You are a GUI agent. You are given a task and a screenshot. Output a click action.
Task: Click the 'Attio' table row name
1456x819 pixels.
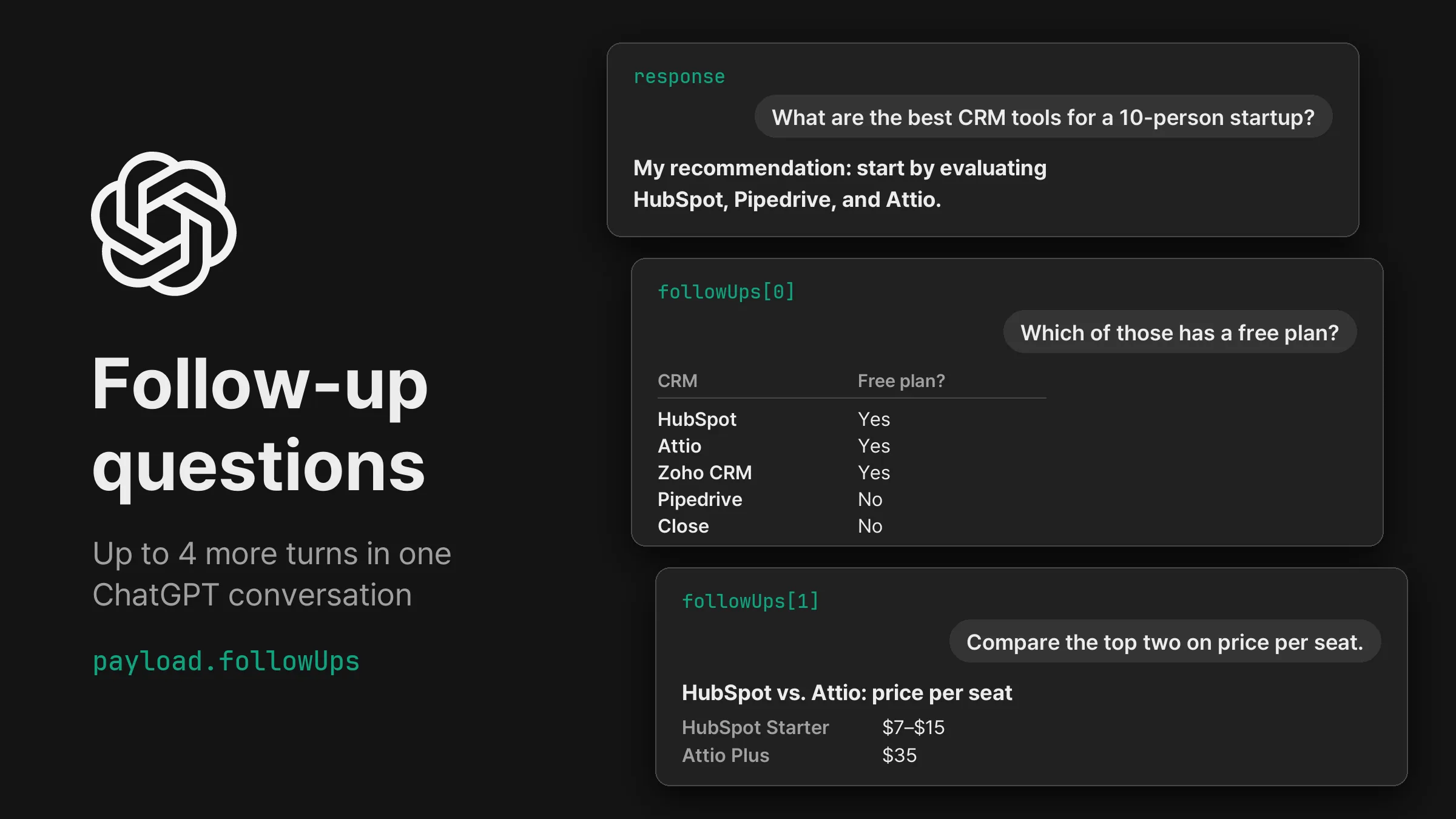click(x=679, y=446)
